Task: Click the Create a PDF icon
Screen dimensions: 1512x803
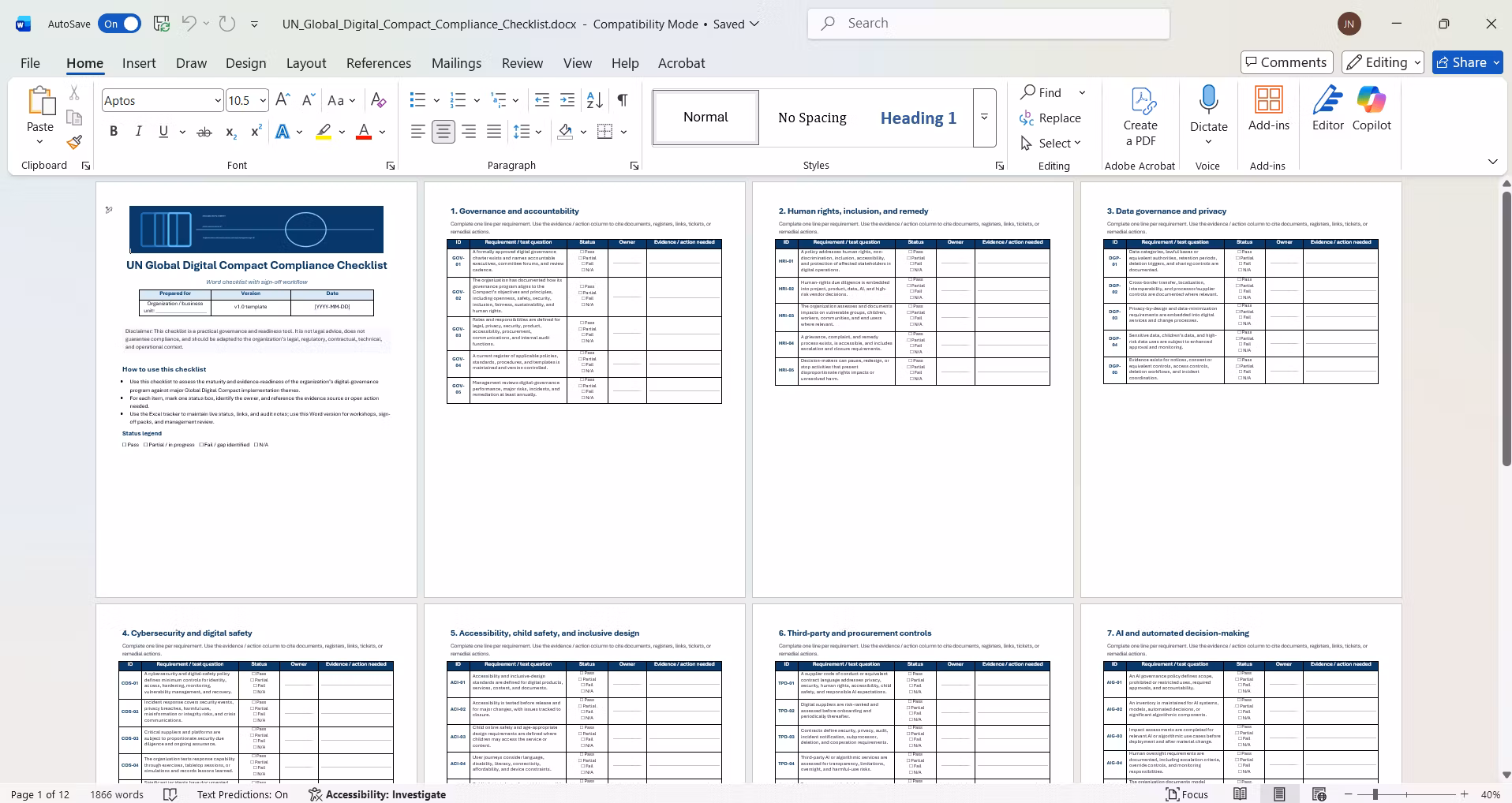Action: (1140, 116)
